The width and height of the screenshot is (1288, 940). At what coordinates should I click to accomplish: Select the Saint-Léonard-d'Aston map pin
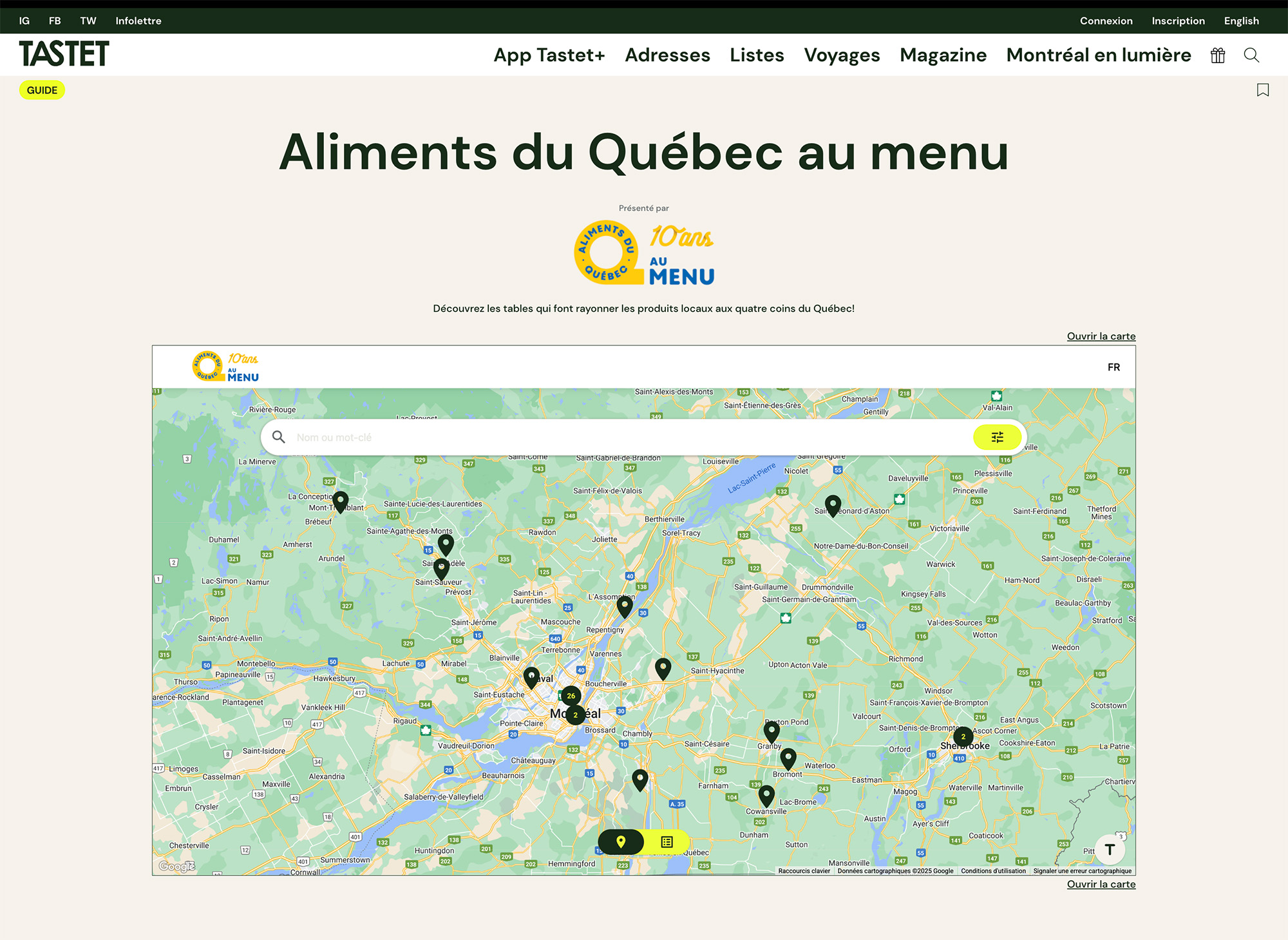[833, 506]
